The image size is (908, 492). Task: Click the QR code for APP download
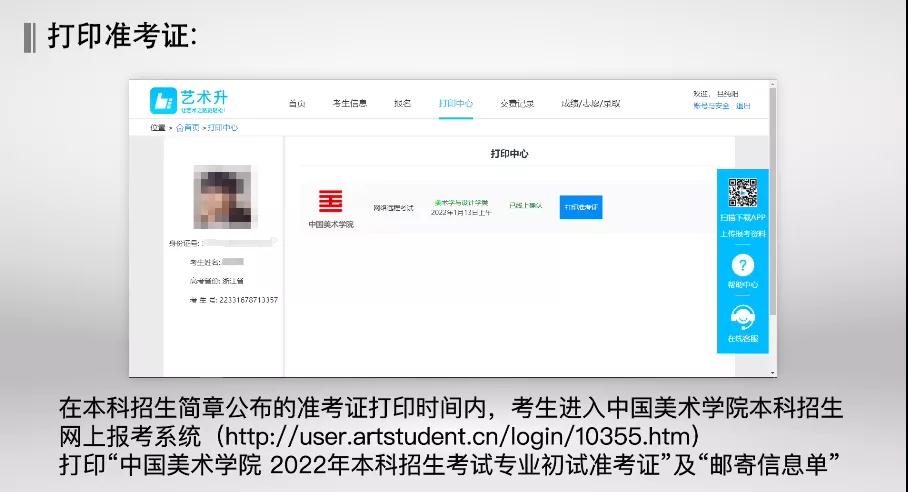point(742,193)
